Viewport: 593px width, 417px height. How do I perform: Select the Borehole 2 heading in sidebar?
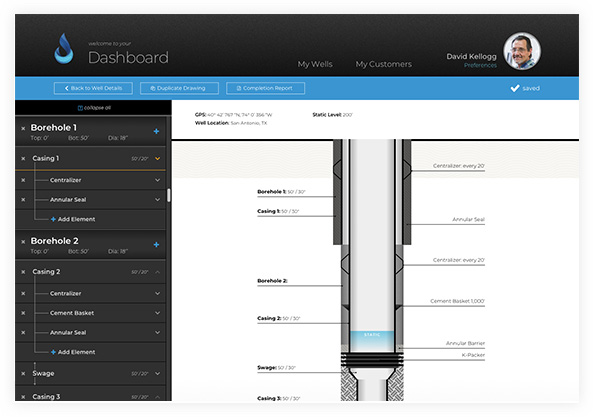point(54,241)
